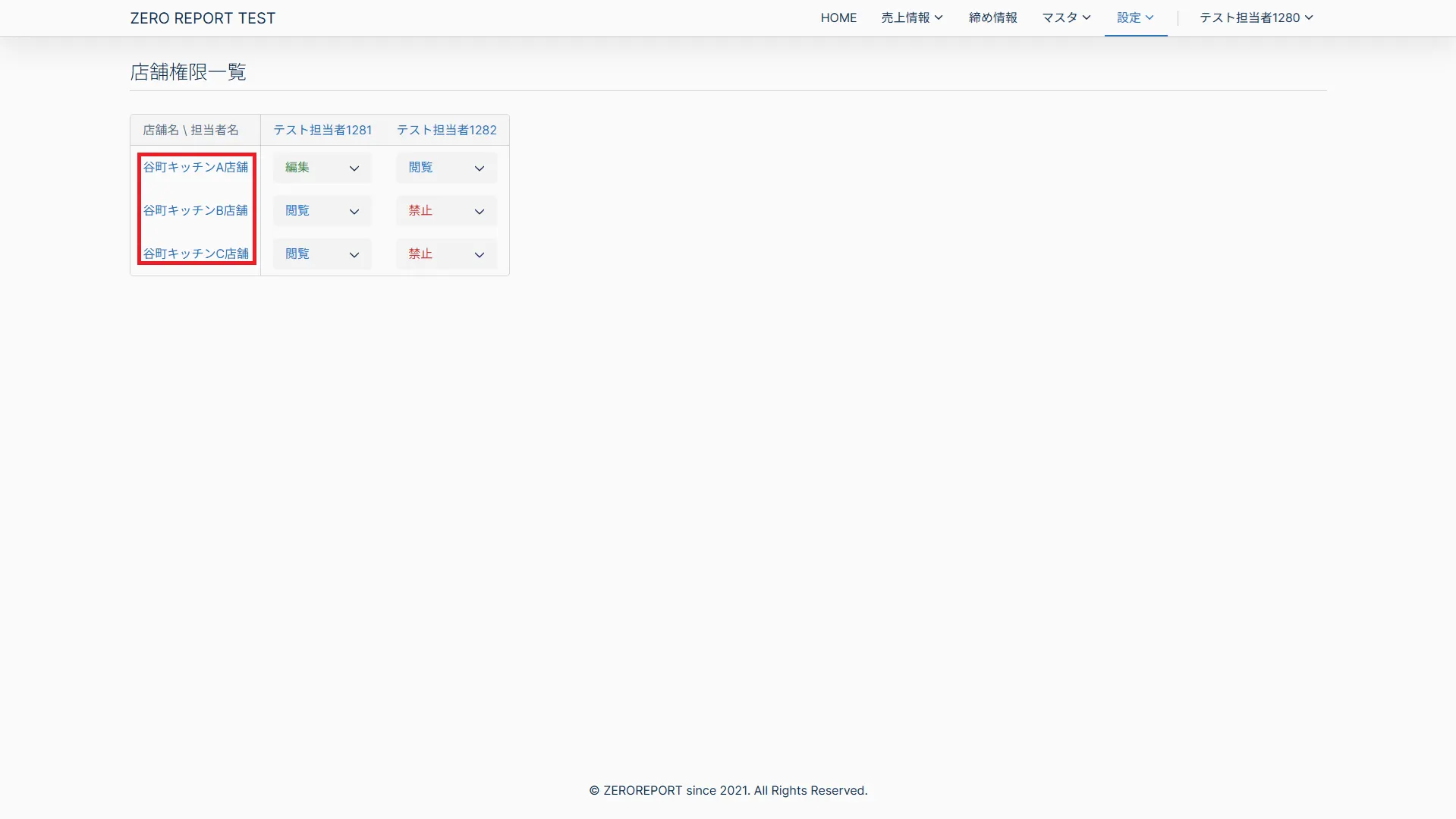Change A店舗 permission for テスト担当者1282
The height and width of the screenshot is (819, 1456).
tap(446, 168)
